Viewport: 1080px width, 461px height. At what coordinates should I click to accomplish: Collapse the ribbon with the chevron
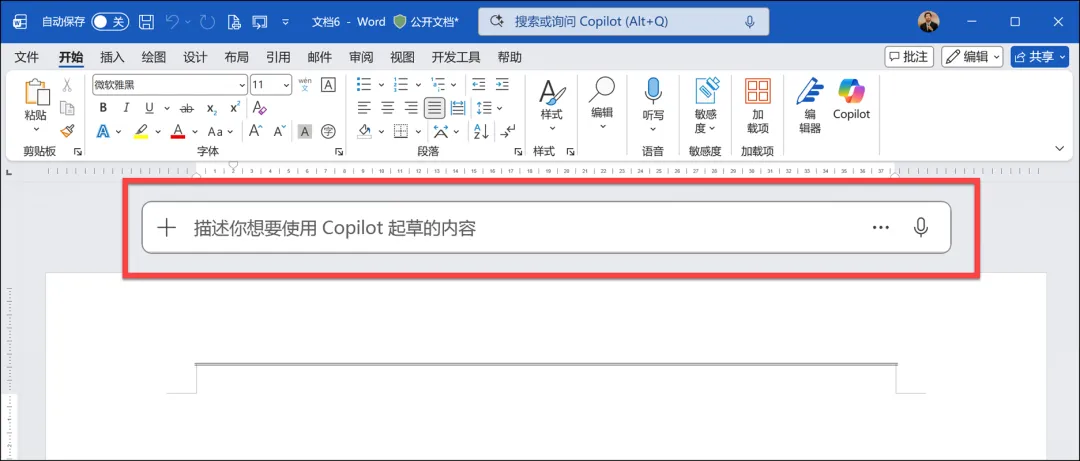pos(1059,149)
